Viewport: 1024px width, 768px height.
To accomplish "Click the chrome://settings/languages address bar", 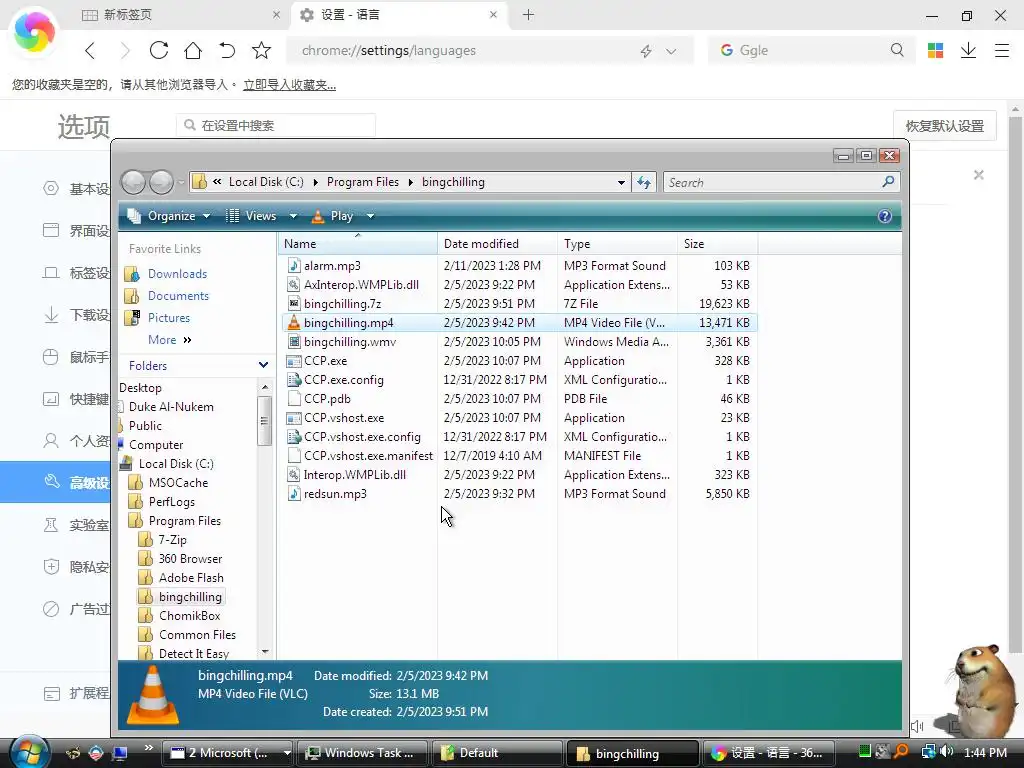I will pos(490,51).
